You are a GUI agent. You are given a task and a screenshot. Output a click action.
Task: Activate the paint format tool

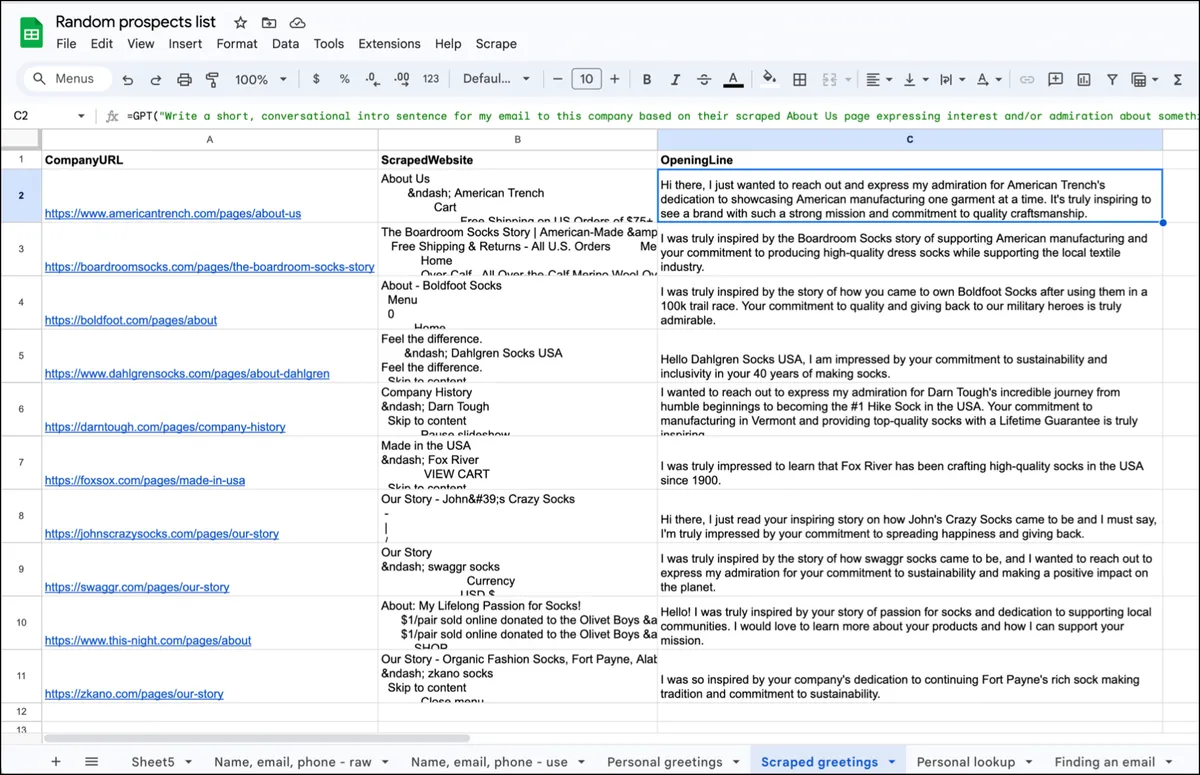(212, 79)
